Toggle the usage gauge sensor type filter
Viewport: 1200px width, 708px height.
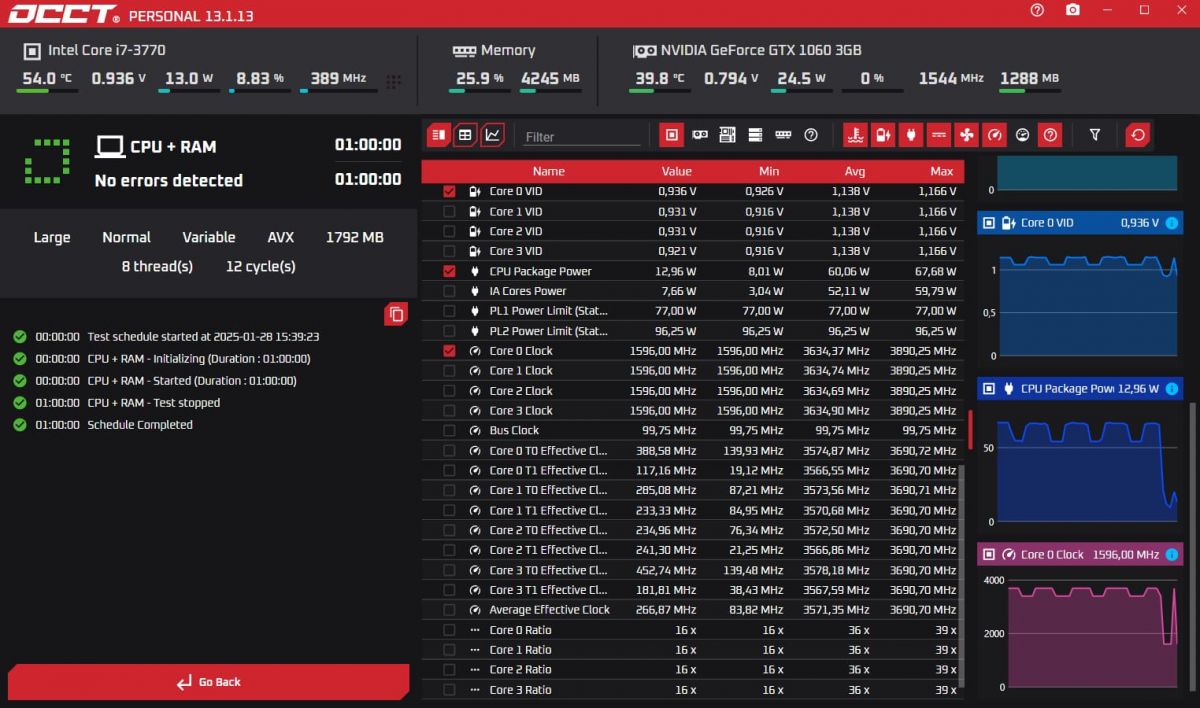click(x=1022, y=135)
